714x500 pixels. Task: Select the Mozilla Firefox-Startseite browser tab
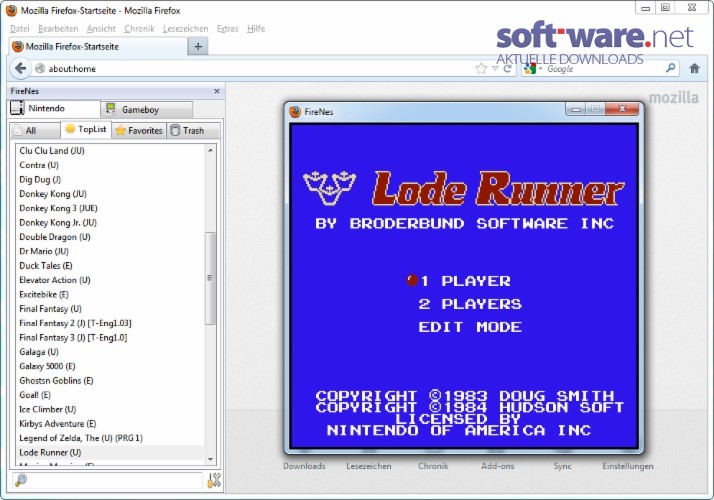98,46
